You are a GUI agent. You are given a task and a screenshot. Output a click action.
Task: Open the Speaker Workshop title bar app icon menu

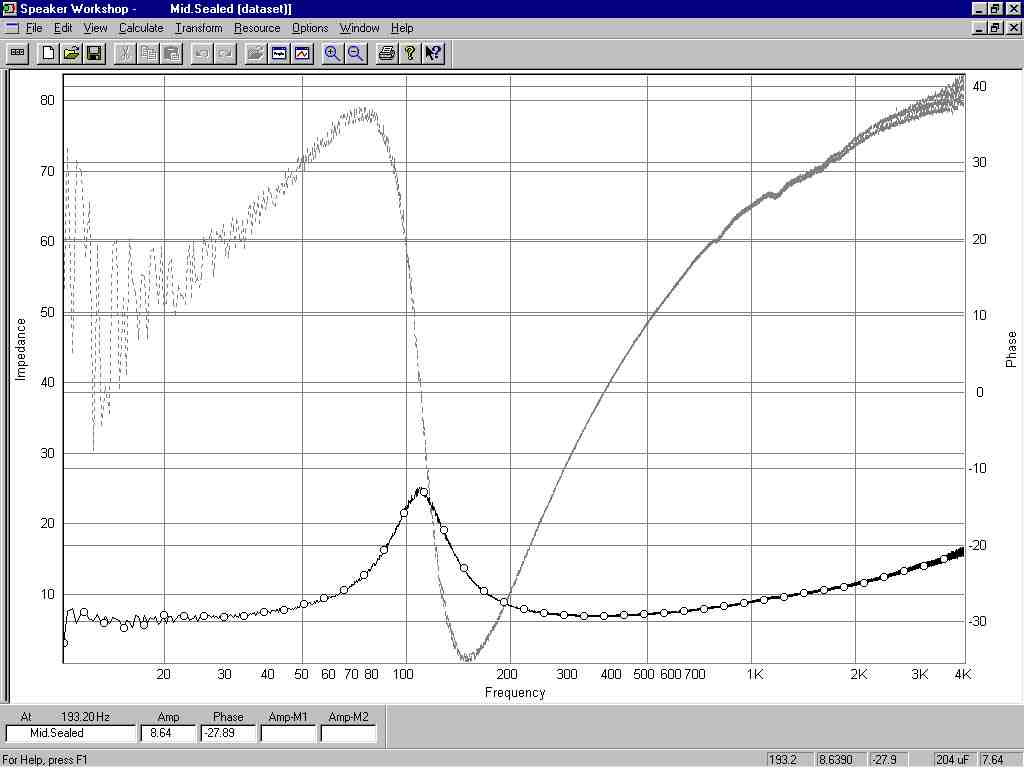point(10,8)
